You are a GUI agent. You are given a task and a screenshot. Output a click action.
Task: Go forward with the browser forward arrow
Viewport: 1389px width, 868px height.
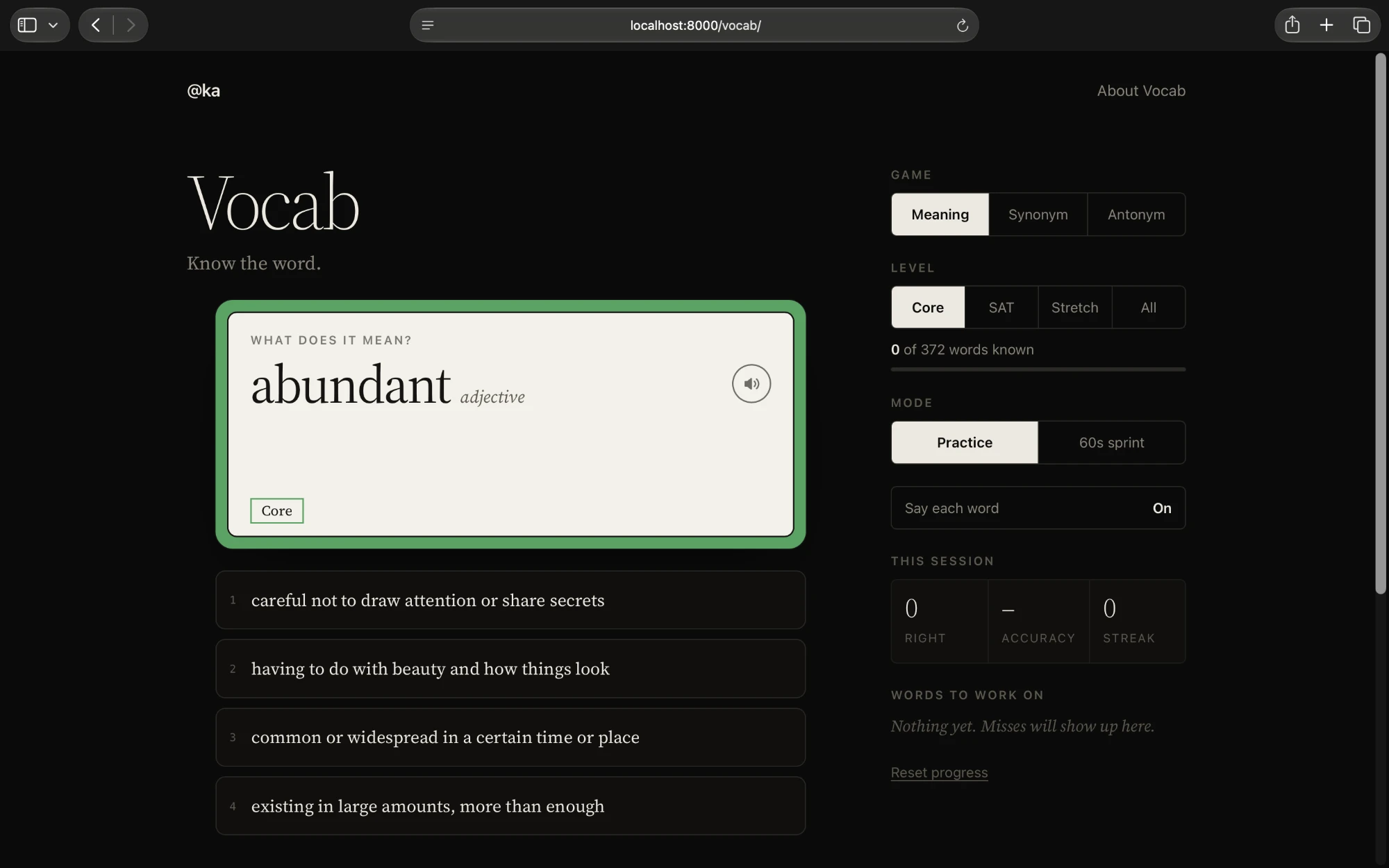click(131, 25)
